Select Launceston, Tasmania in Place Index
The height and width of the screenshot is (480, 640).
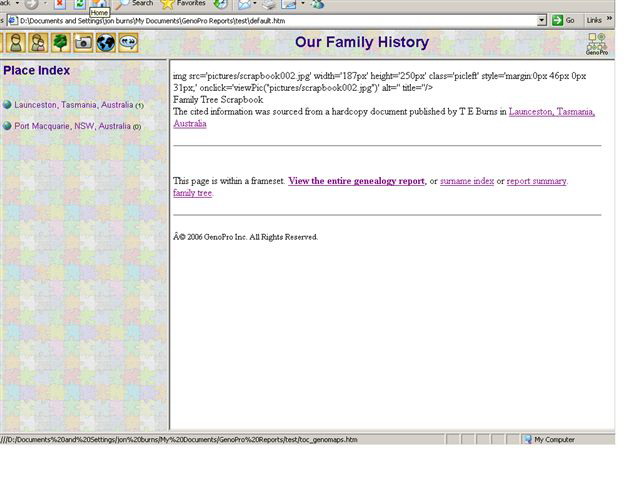coord(73,105)
